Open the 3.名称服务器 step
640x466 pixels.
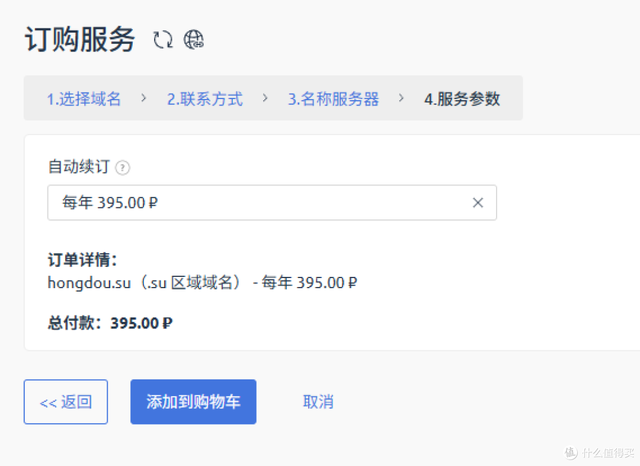[x=333, y=99]
